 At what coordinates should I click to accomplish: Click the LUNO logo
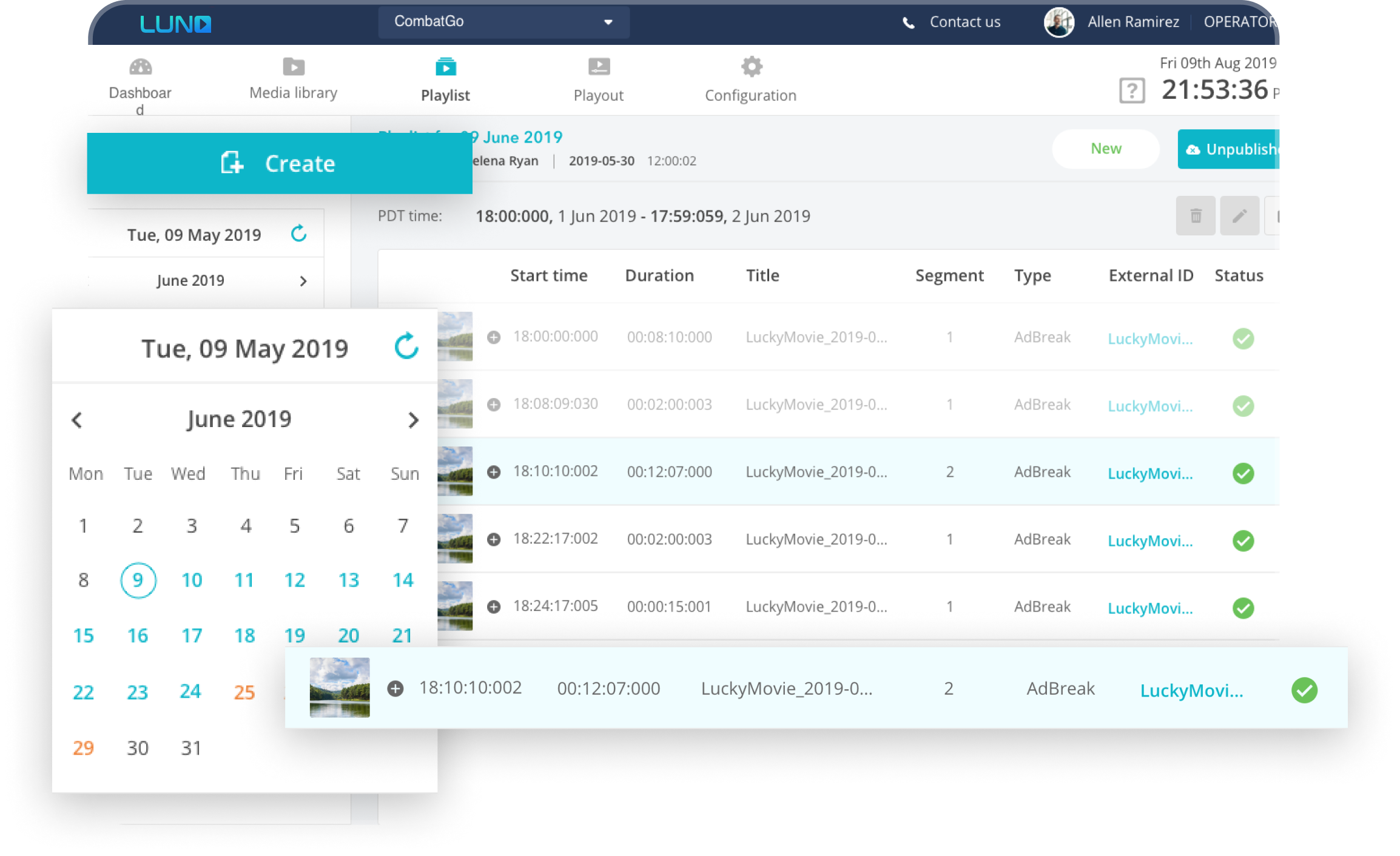pyautogui.click(x=176, y=24)
